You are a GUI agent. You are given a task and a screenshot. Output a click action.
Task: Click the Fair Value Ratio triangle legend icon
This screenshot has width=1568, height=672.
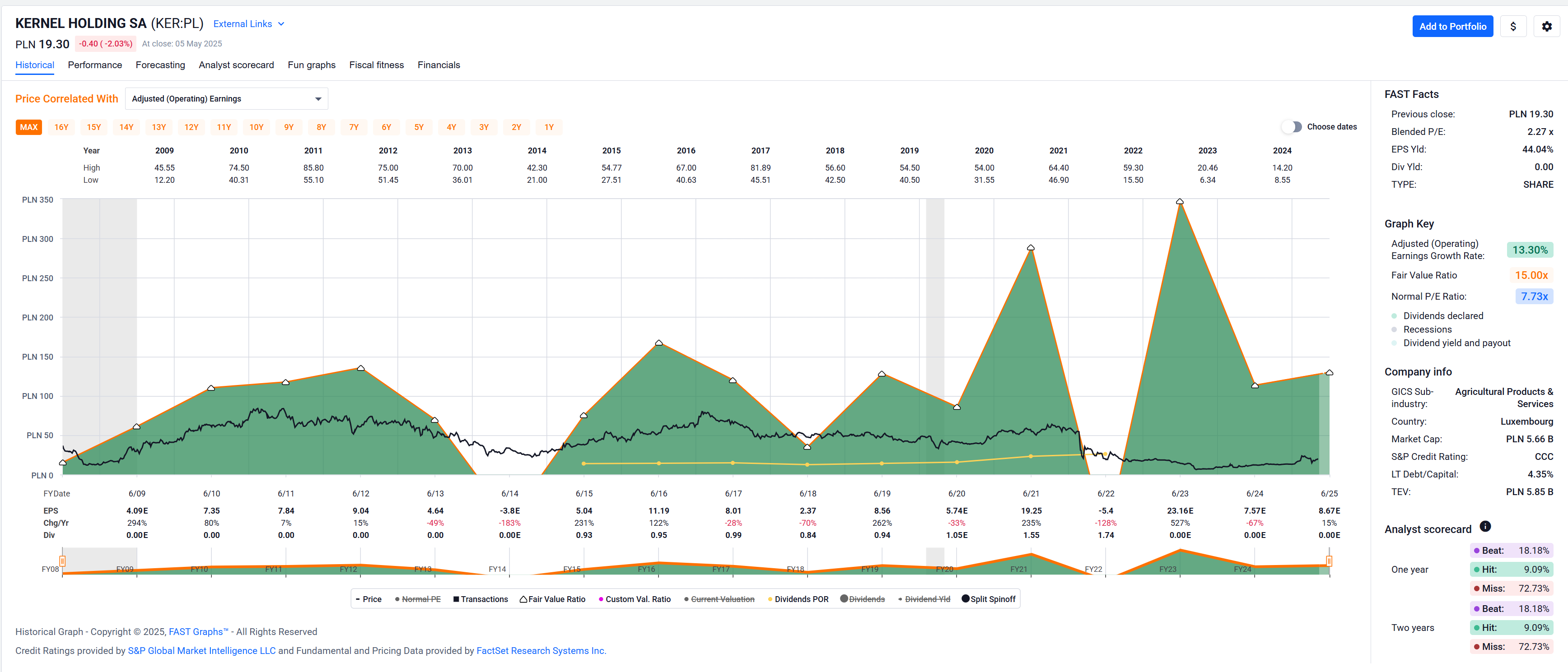pyautogui.click(x=523, y=599)
